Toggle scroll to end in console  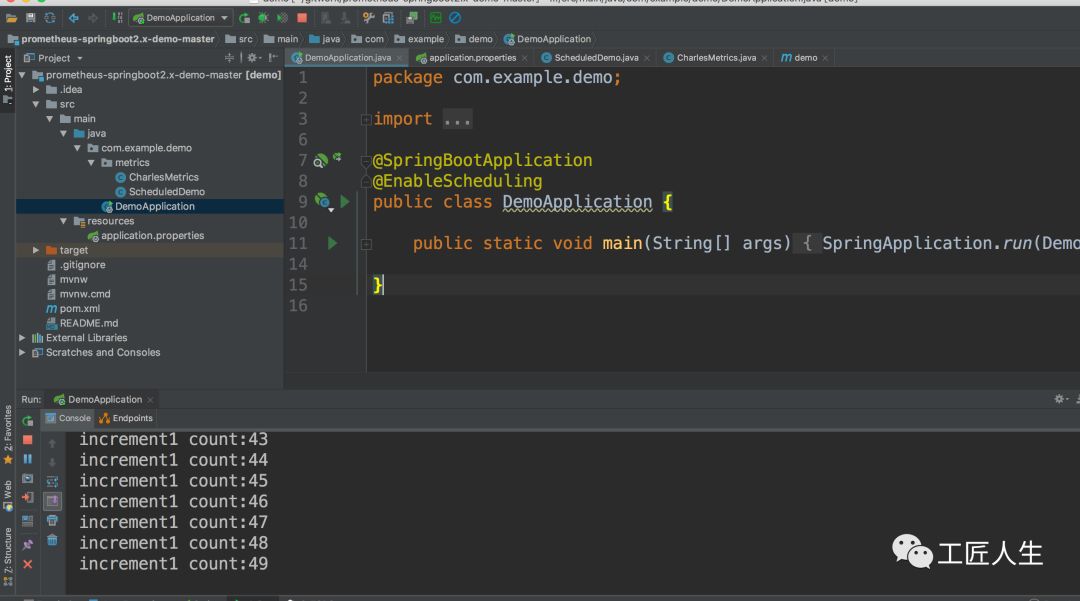pos(52,500)
